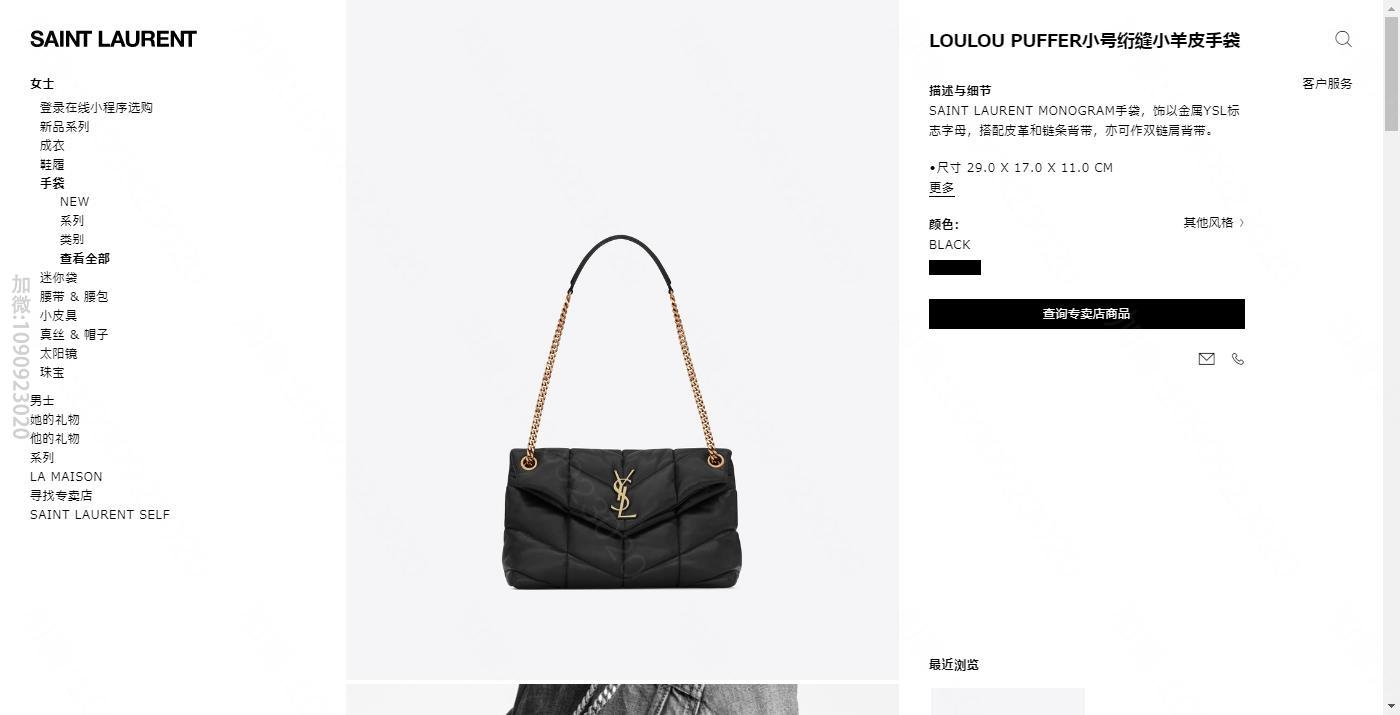Click the page vertical scrollbar
Screen dimensions: 1400x715
1391,357
